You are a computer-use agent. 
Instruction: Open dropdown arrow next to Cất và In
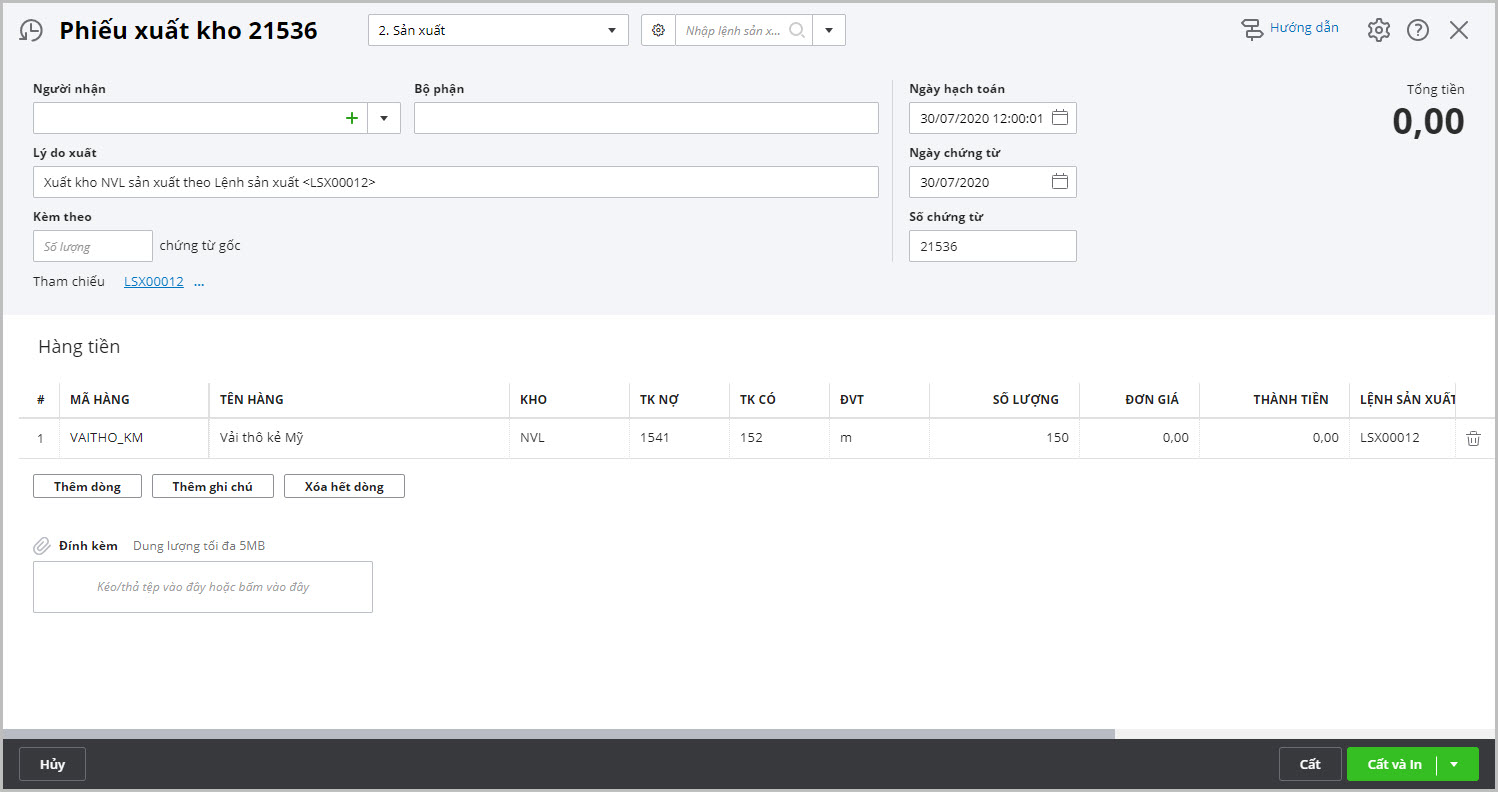pyautogui.click(x=1455, y=764)
